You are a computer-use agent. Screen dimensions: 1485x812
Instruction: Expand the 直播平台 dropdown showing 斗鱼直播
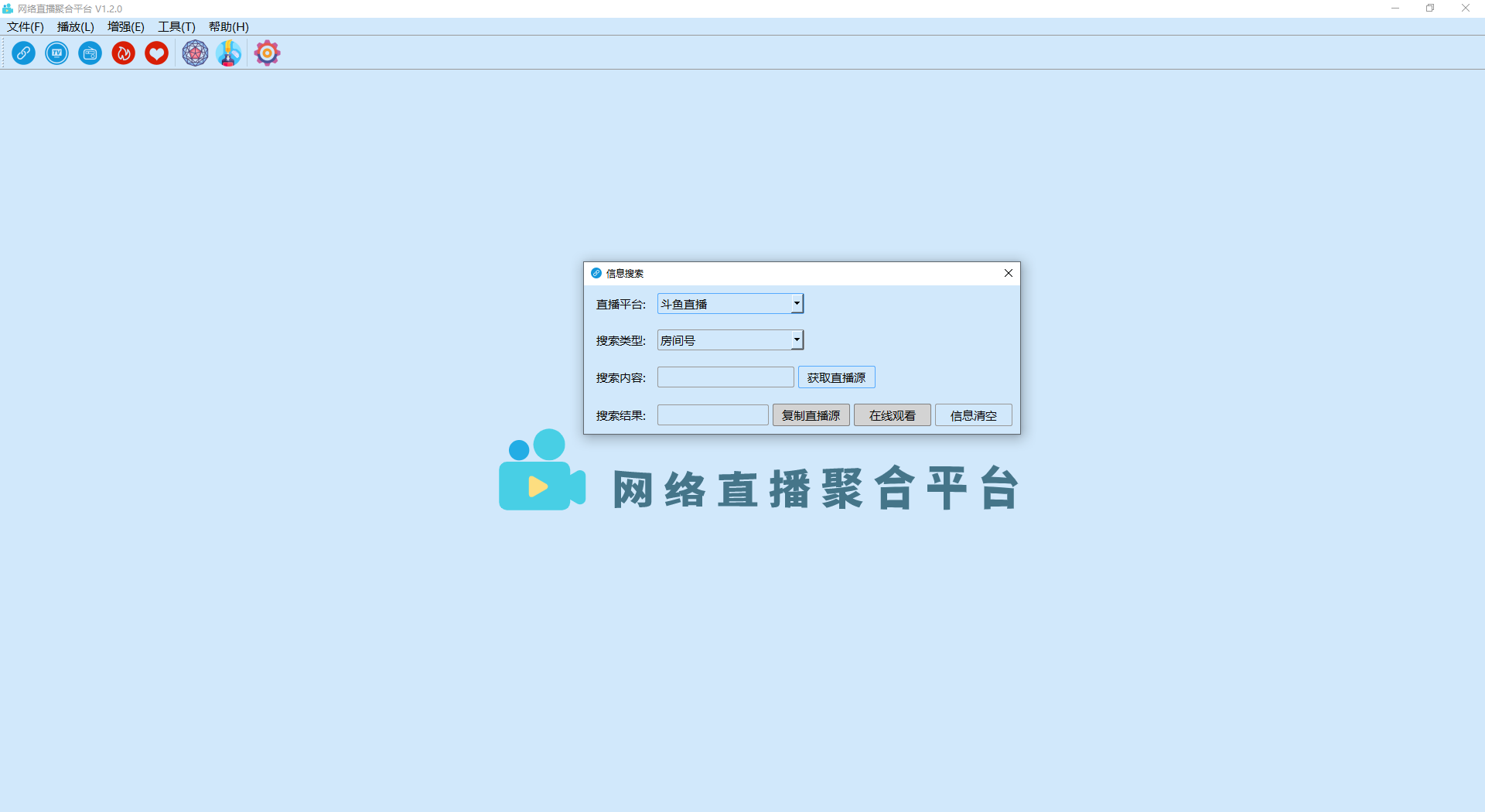pos(730,304)
